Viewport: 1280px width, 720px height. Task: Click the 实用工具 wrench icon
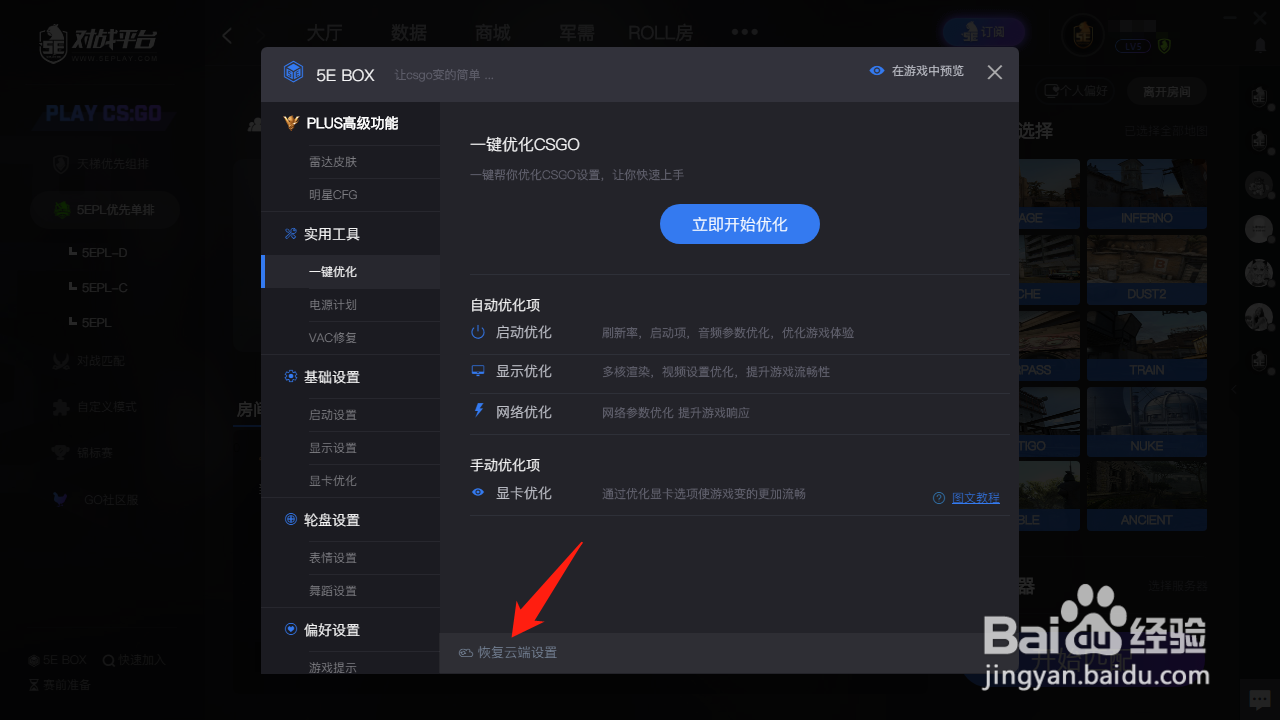tap(291, 234)
